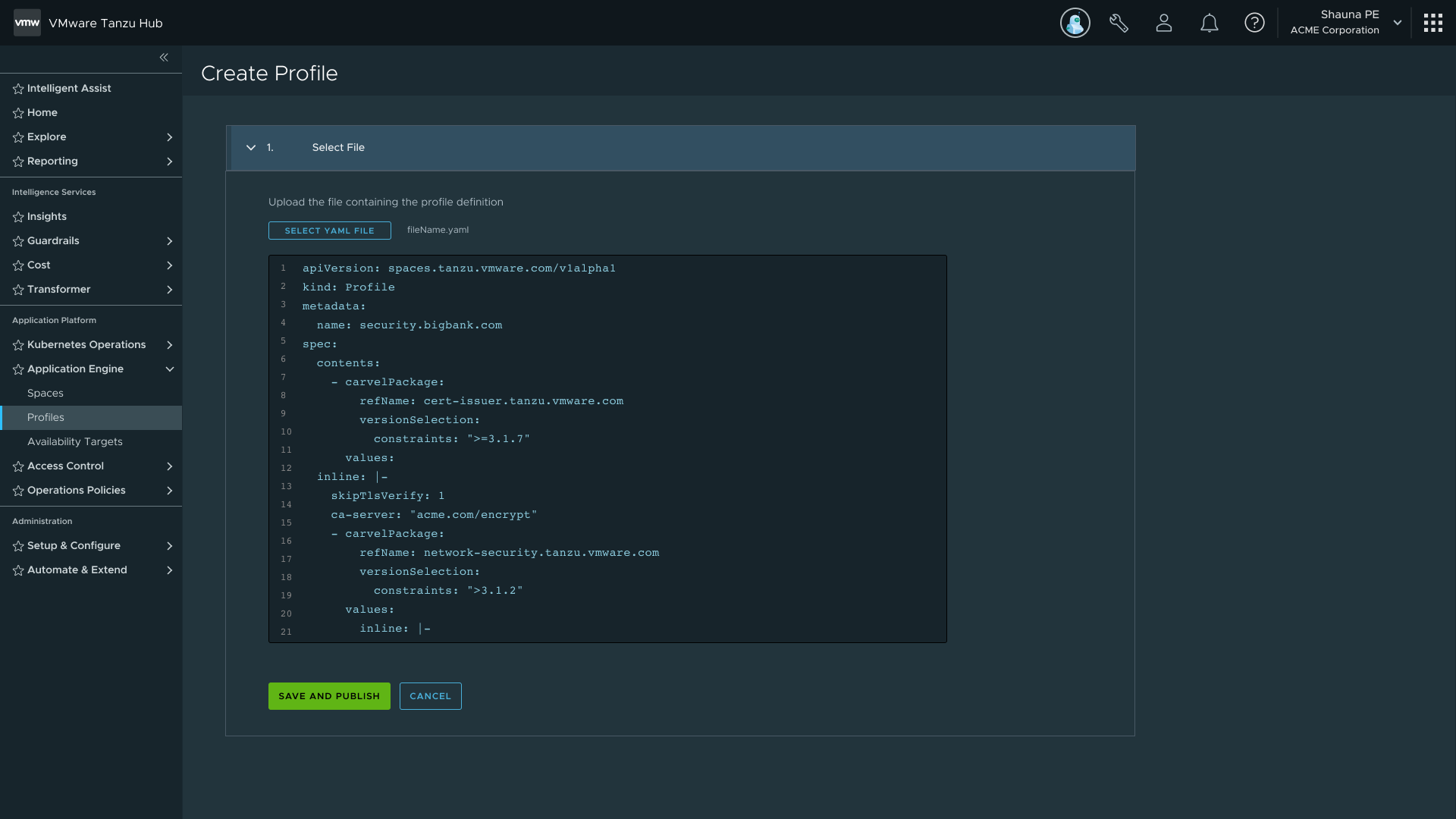
Task: Click the network-security refName line
Action: 510,553
